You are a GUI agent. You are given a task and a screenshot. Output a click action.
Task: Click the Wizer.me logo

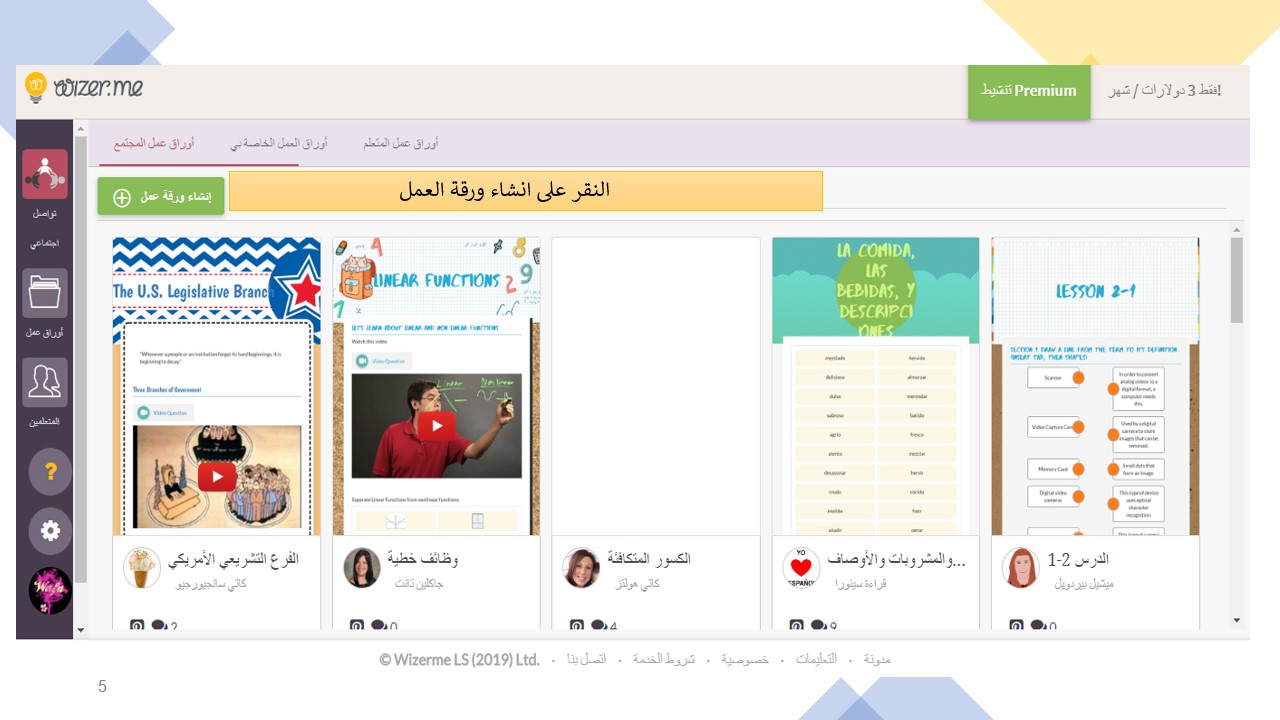(x=84, y=88)
